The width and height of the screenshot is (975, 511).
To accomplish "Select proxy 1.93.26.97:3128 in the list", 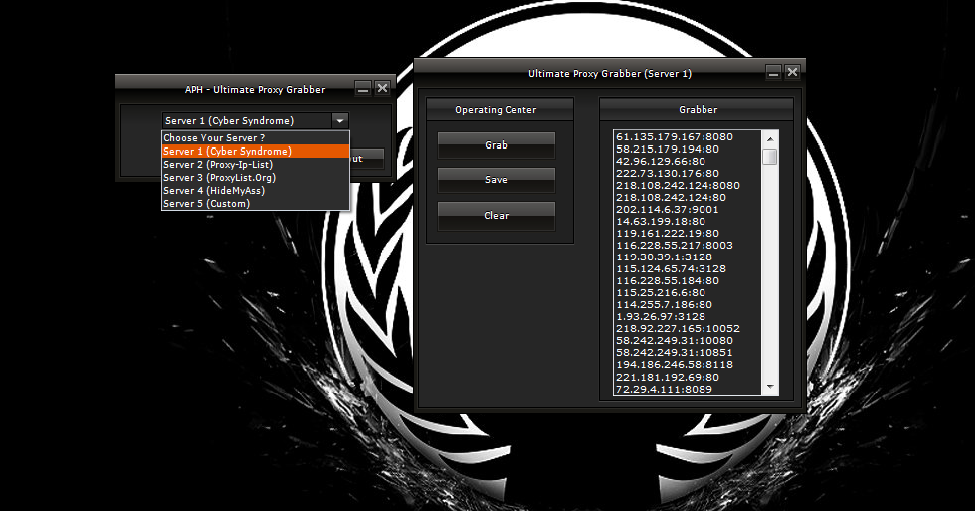I will click(x=660, y=316).
